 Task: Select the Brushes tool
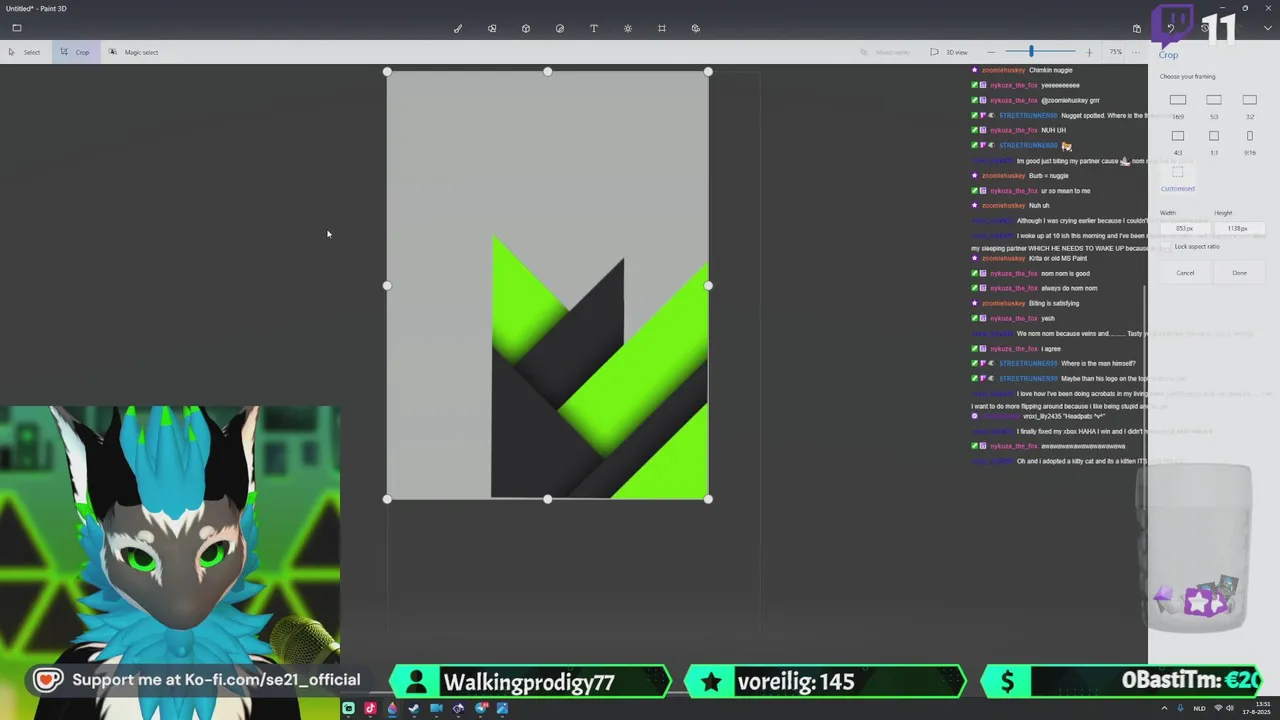coord(458,28)
